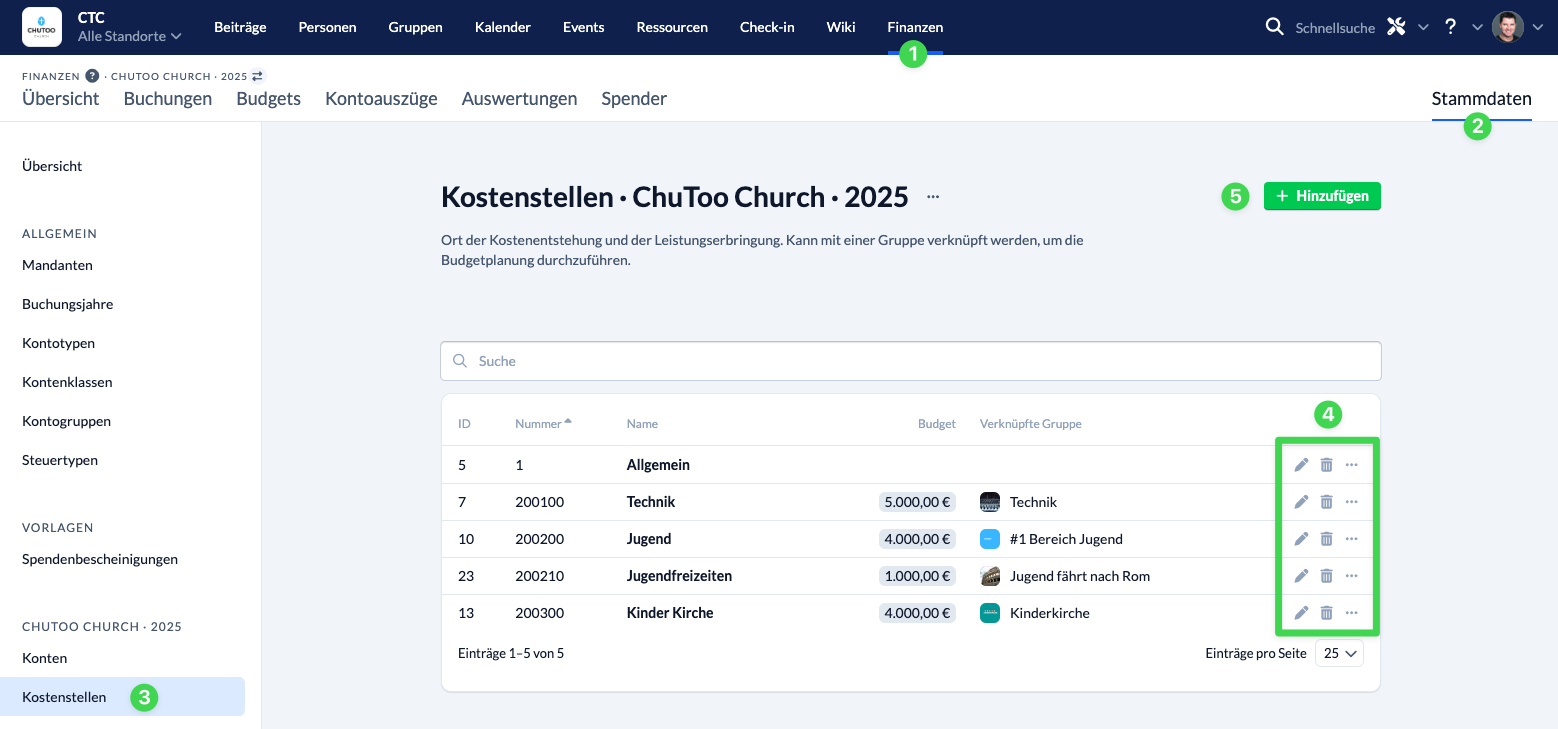Switch to the Buchungen tab
The width and height of the screenshot is (1558, 729).
point(168,98)
